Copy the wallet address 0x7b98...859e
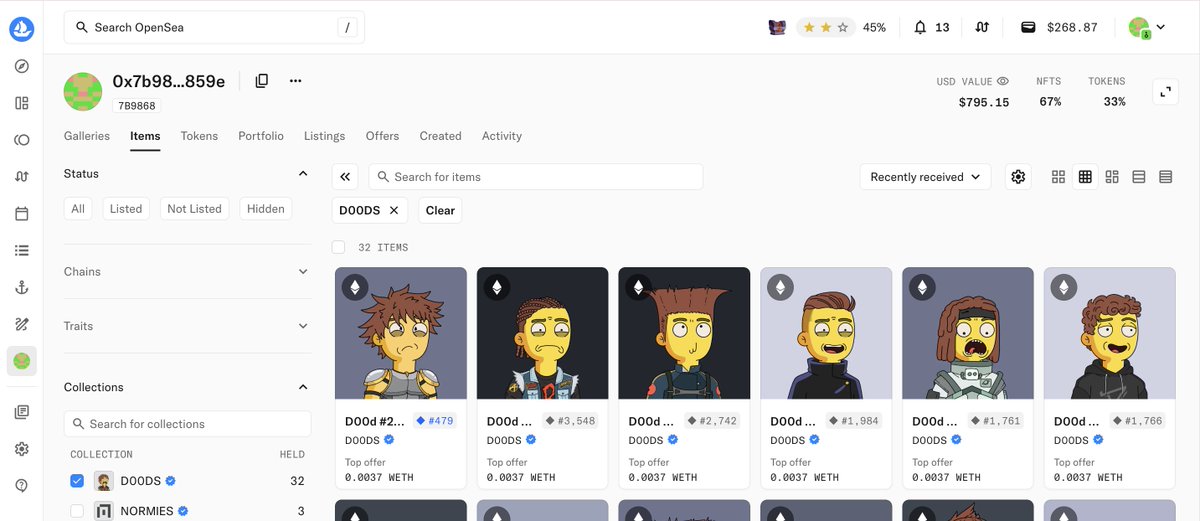The image size is (1200, 521). [262, 81]
